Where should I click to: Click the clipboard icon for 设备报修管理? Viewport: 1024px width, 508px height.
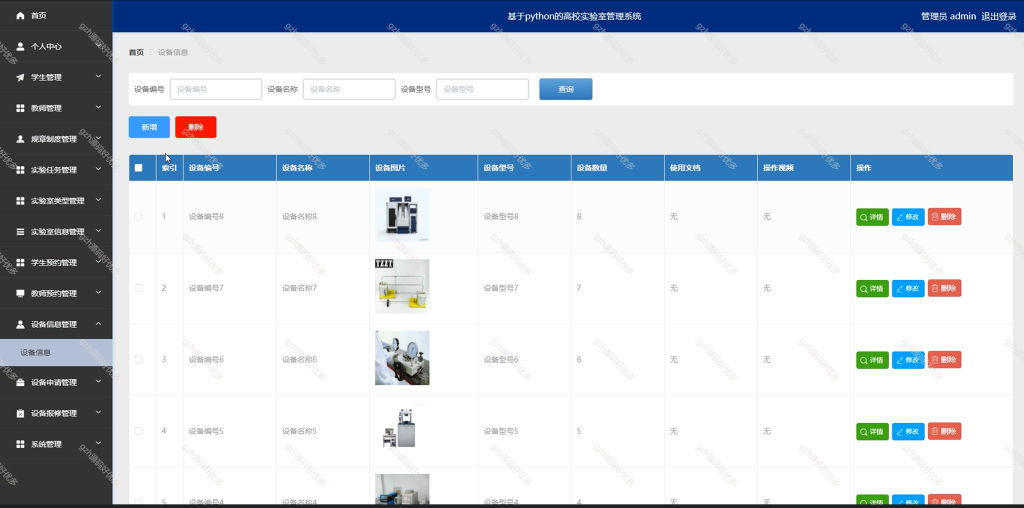pyautogui.click(x=20, y=413)
